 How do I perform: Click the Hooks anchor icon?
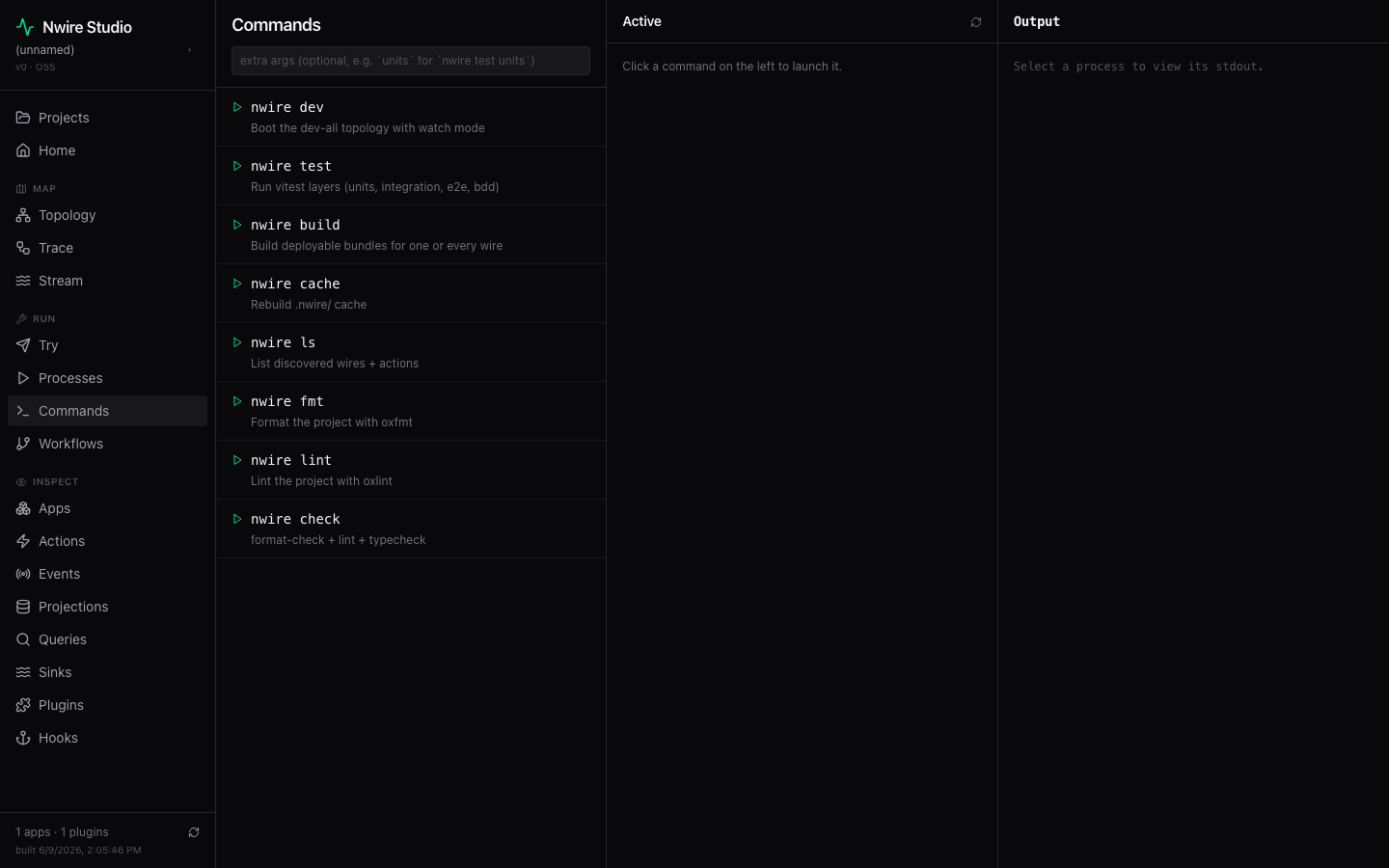click(23, 738)
